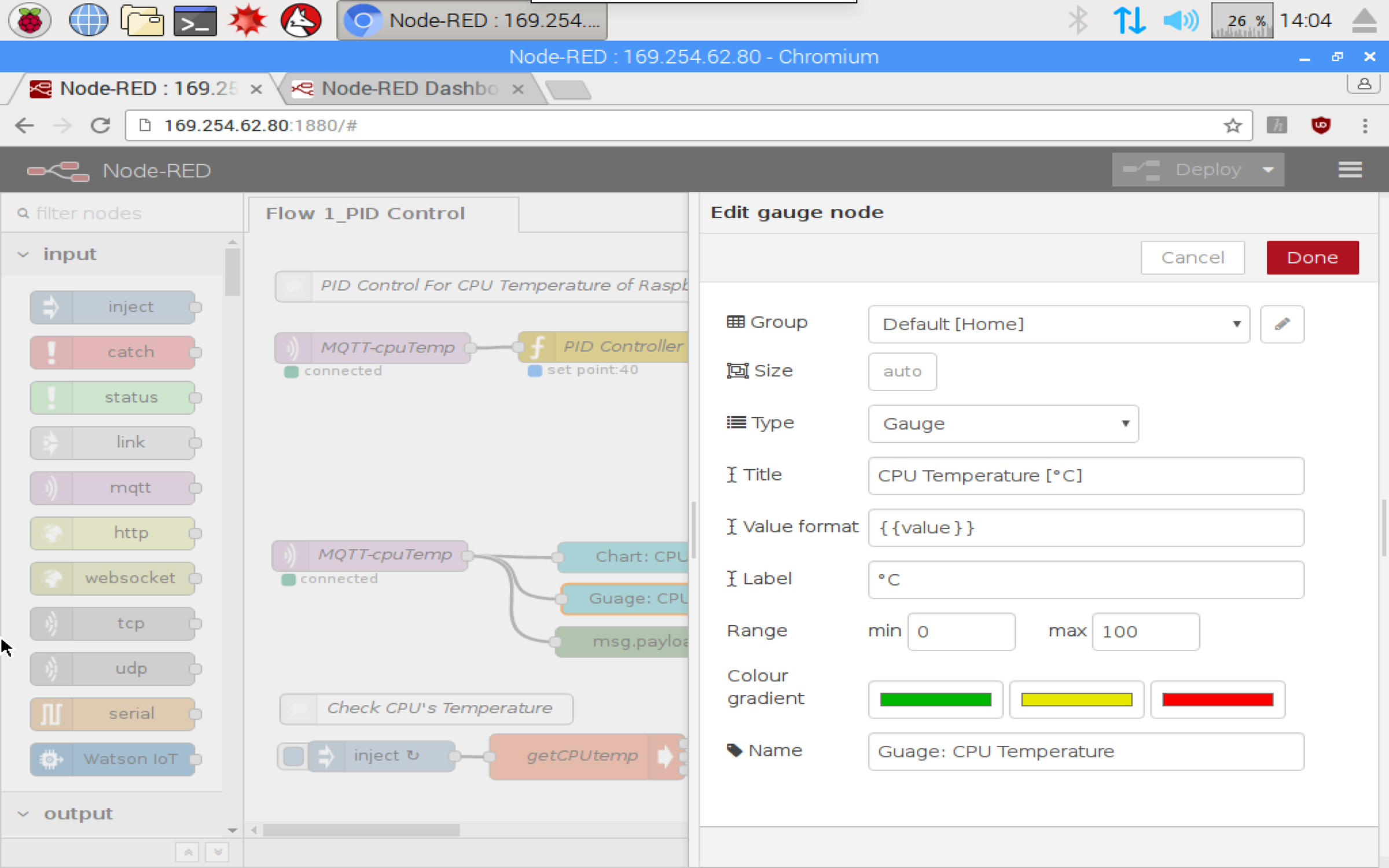The width and height of the screenshot is (1389, 868).
Task: Bookmark the page with the star icon
Action: (1233, 125)
